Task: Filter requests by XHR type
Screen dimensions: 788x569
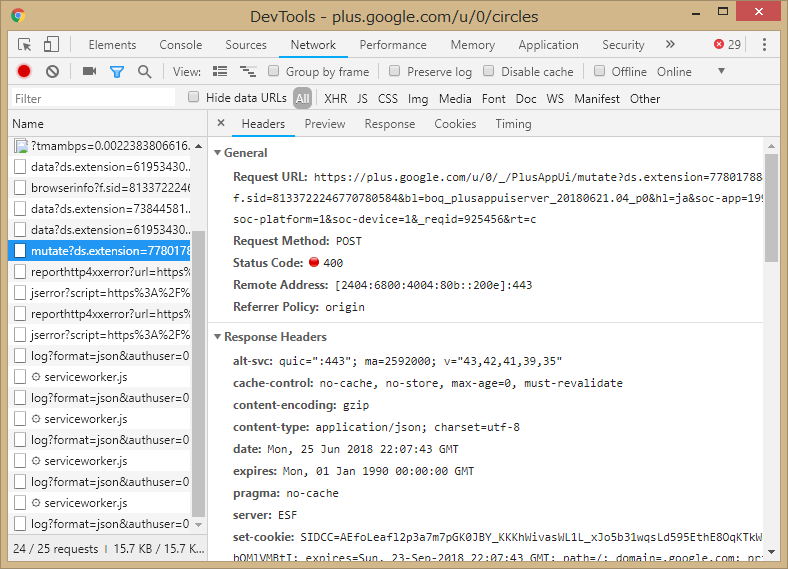Action: (335, 98)
